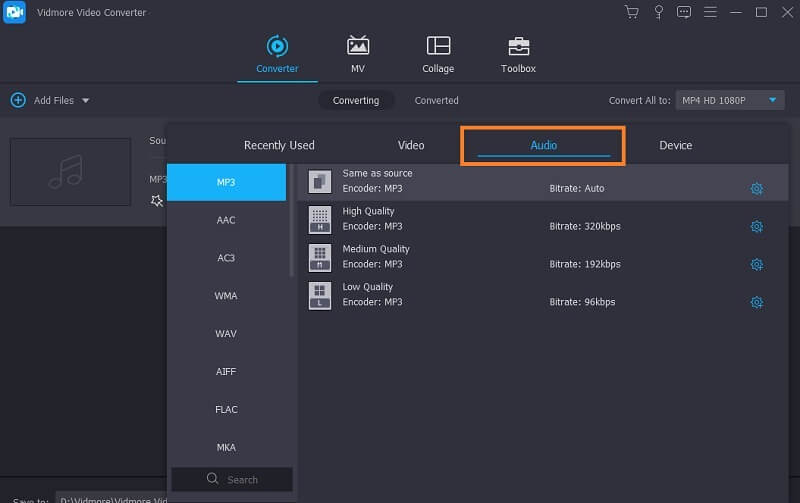Expand the Convert All to dropdown
The image size is (800, 503).
772,100
